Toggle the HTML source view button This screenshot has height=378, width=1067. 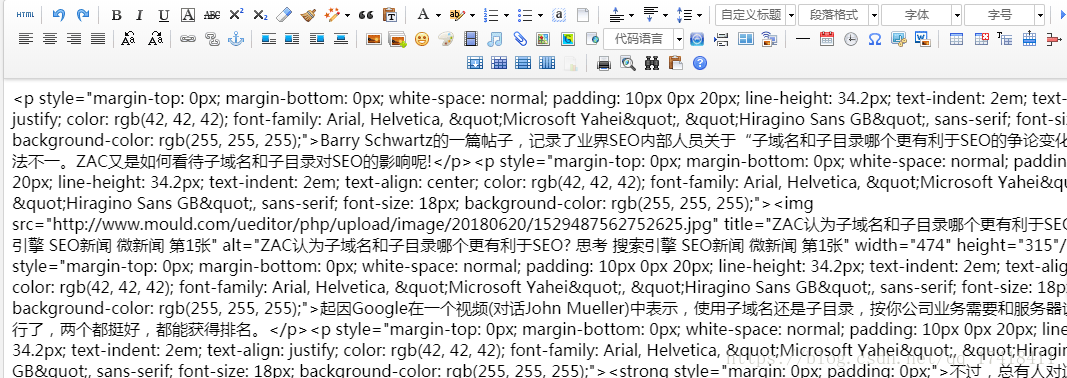click(x=25, y=15)
